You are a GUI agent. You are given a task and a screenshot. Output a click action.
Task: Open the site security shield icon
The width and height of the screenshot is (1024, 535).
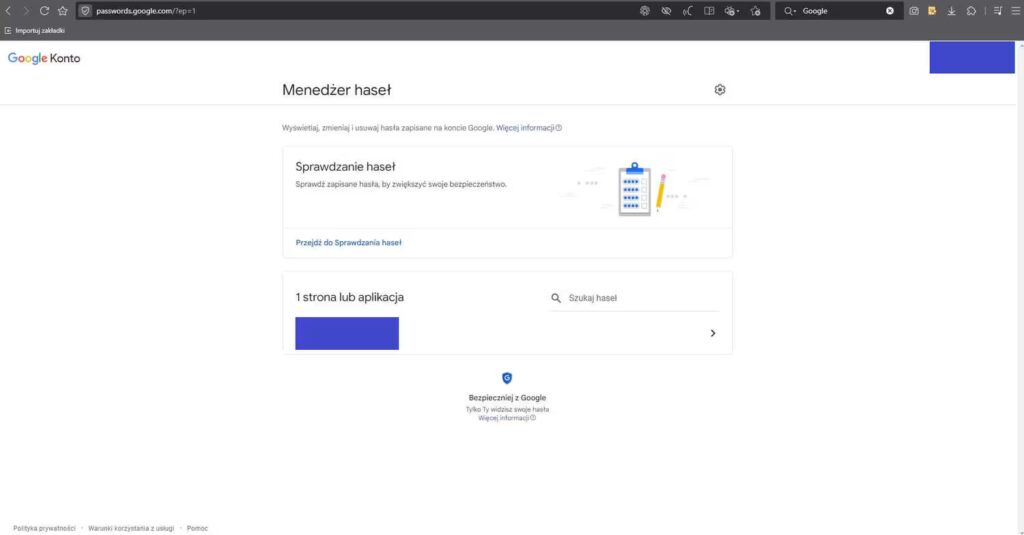pyautogui.click(x=86, y=11)
